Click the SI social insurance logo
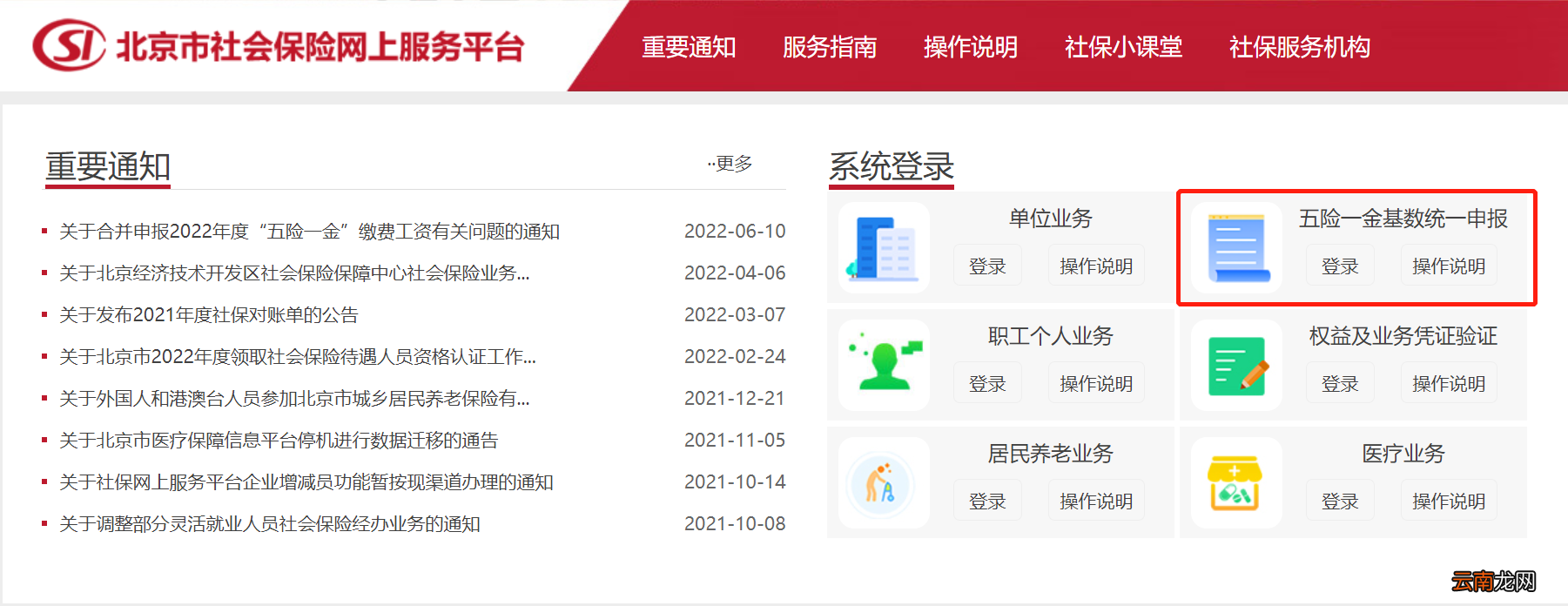1568x606 pixels. point(69,45)
